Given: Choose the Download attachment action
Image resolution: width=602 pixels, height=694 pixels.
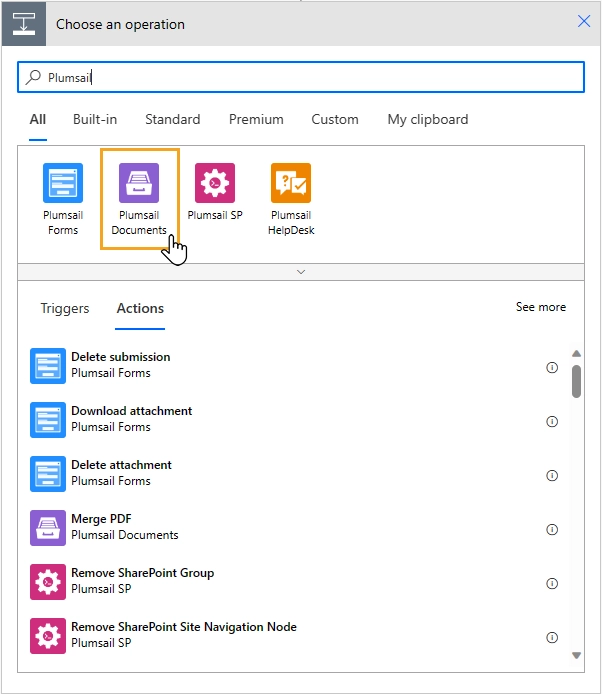Looking at the screenshot, I should pyautogui.click(x=294, y=420).
